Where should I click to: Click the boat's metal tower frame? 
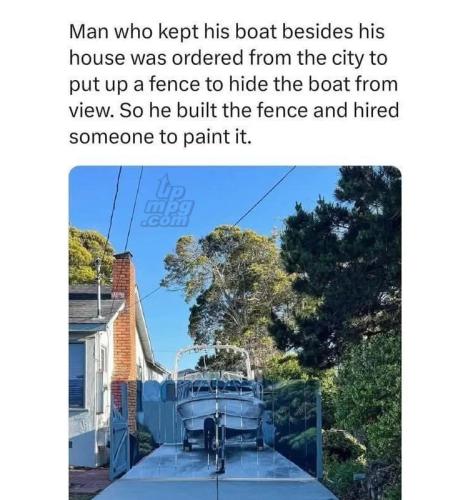tap(213, 361)
